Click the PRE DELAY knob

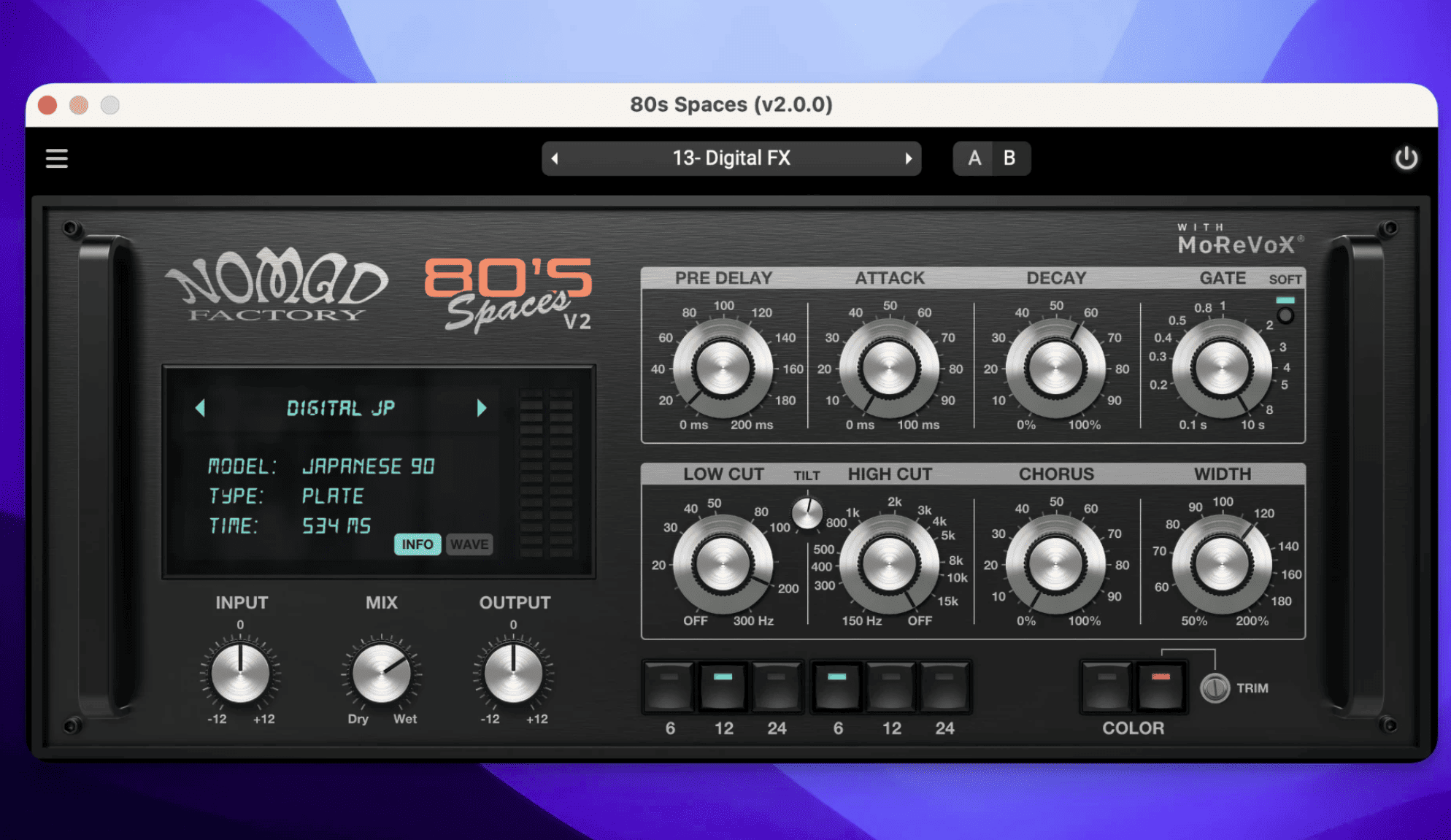pos(723,368)
